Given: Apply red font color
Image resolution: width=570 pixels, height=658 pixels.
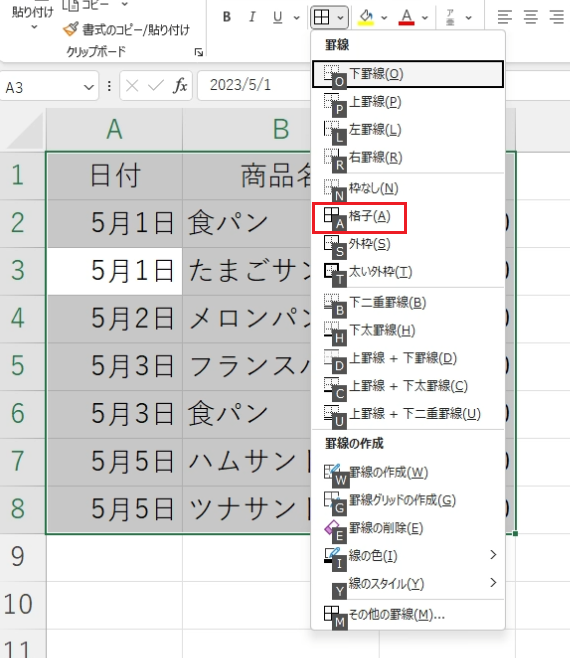Looking at the screenshot, I should point(406,17).
